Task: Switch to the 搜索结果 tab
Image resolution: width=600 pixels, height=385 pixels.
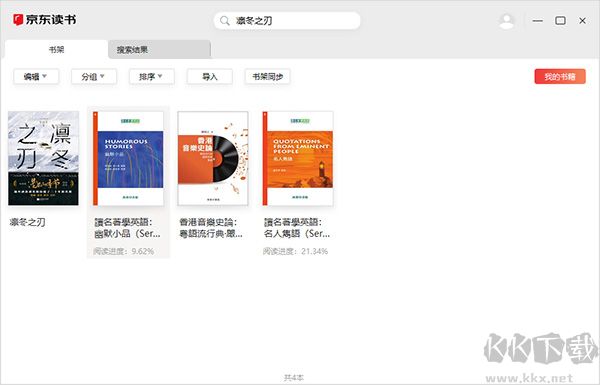Action: tap(159, 49)
